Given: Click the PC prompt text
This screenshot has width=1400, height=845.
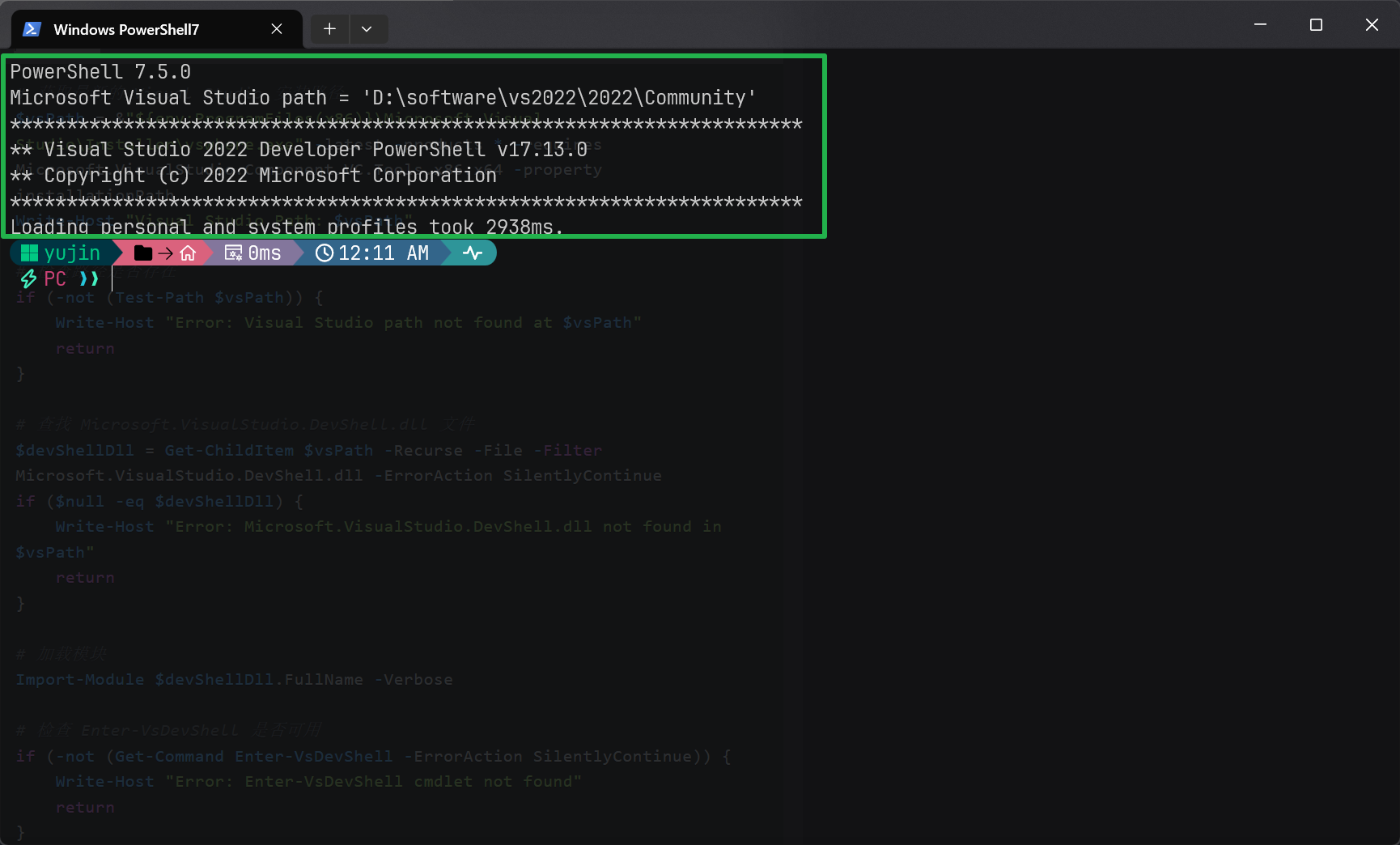Looking at the screenshot, I should [55, 279].
